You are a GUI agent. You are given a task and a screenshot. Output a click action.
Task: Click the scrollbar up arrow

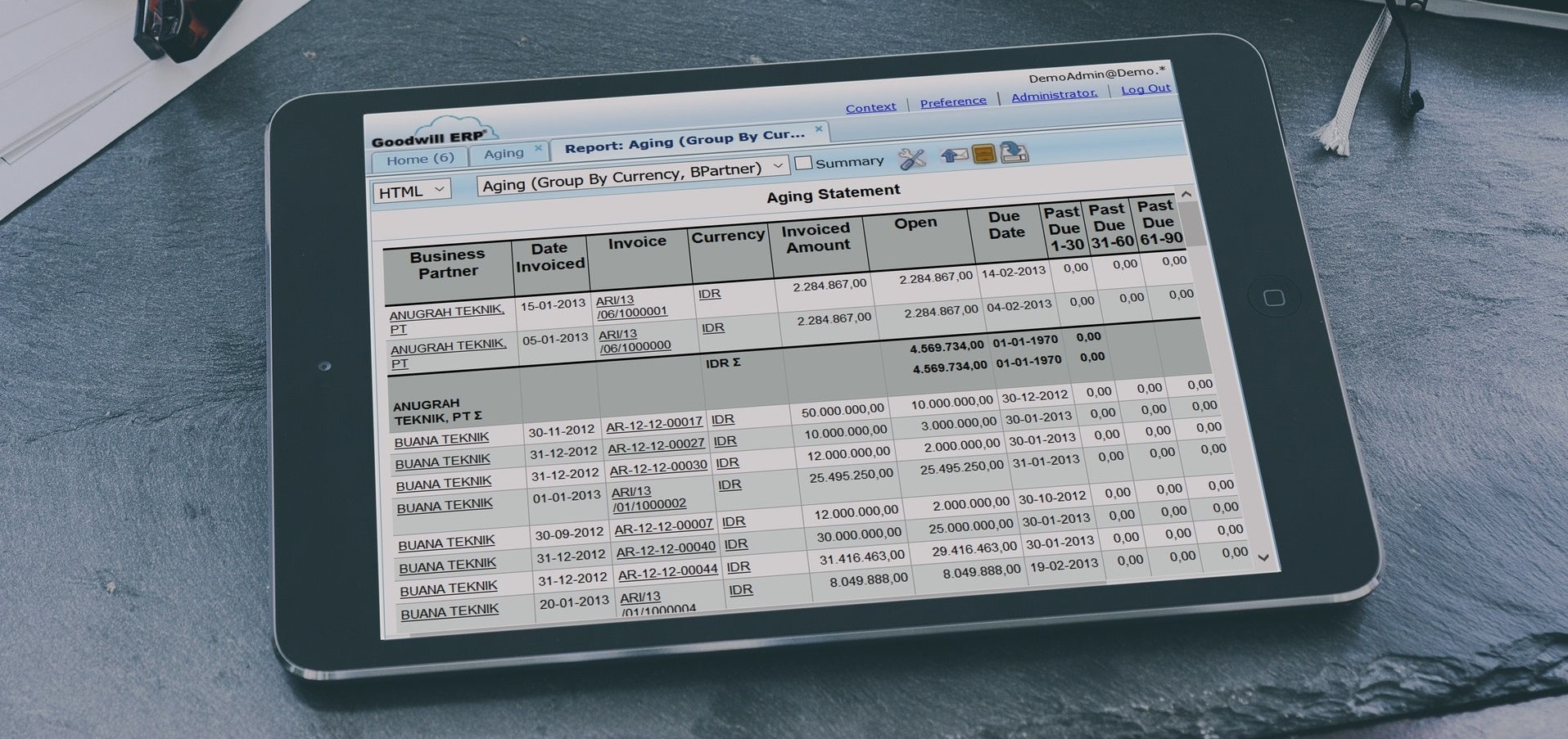pyautogui.click(x=1186, y=194)
